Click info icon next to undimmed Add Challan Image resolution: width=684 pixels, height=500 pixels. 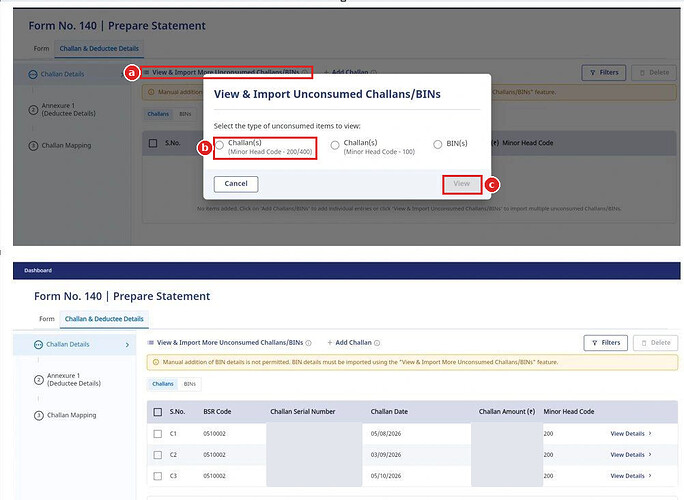tap(377, 343)
